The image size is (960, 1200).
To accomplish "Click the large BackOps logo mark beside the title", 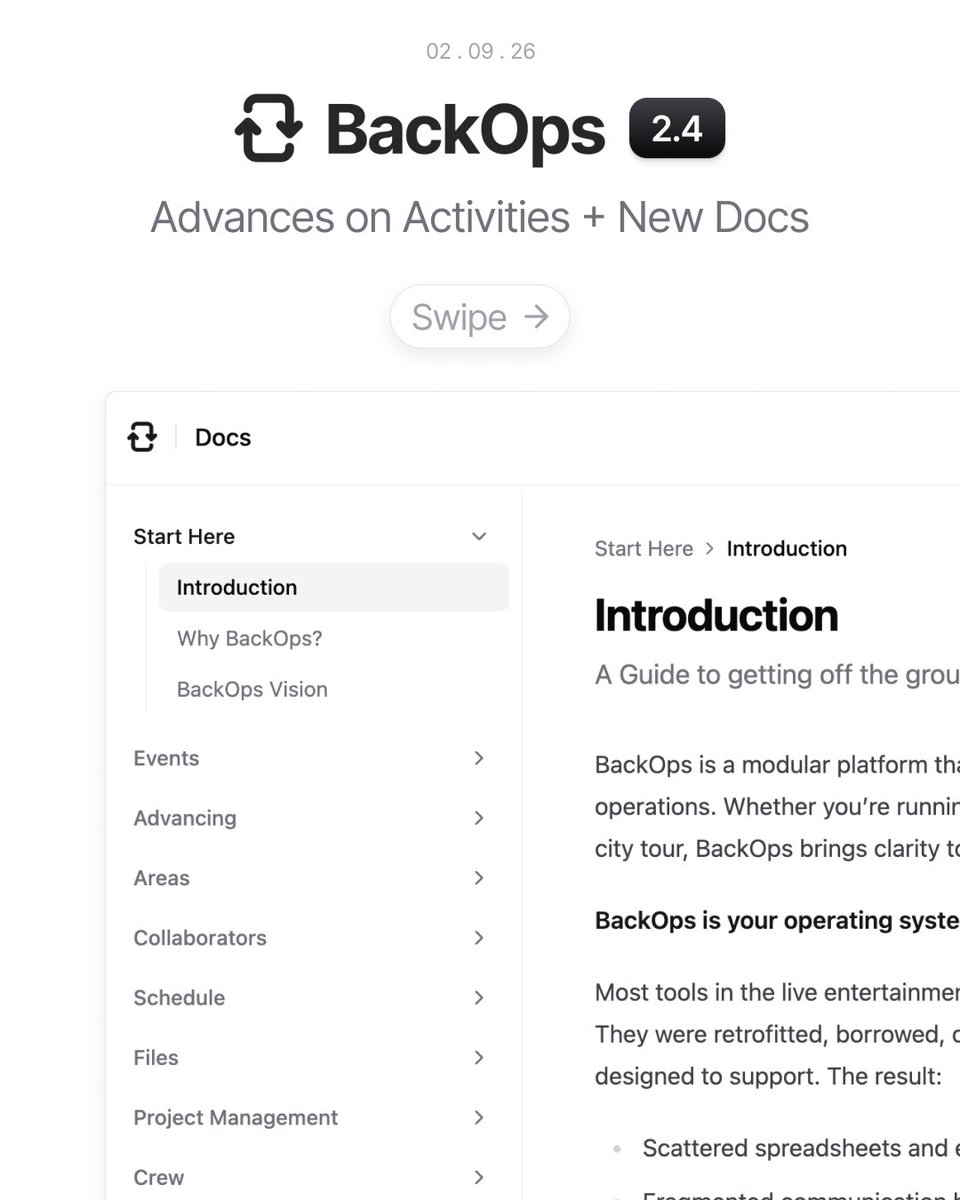I will click(x=268, y=128).
